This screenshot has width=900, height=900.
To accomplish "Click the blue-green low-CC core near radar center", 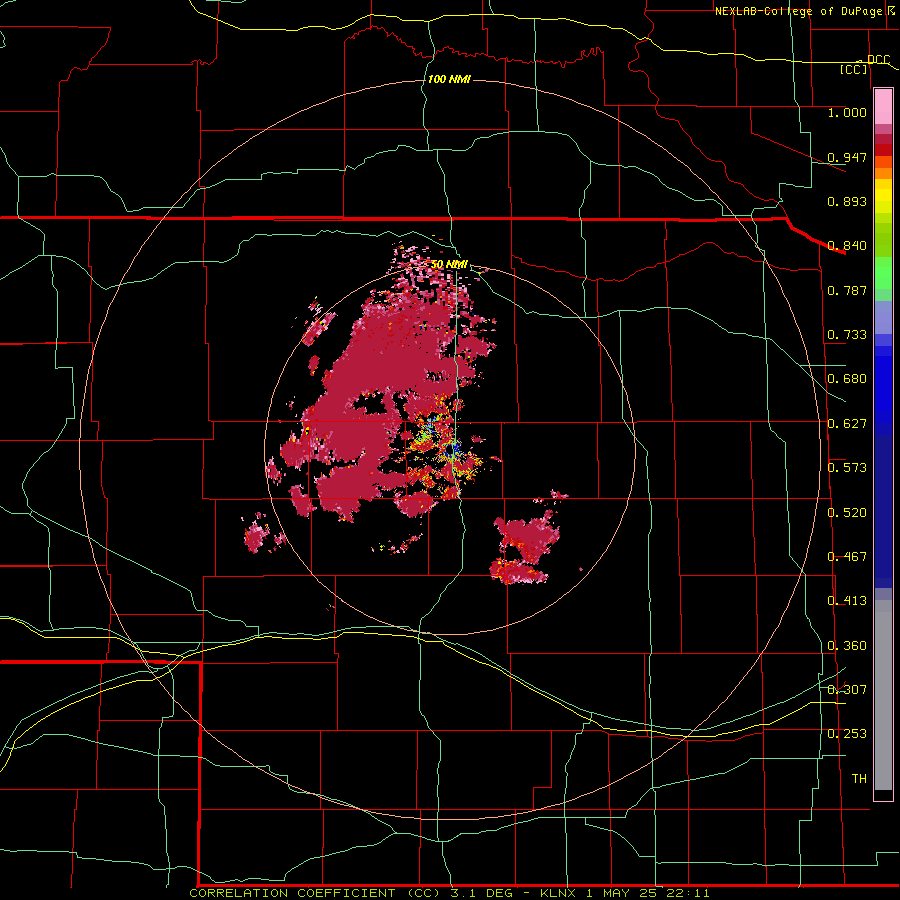I will (453, 449).
